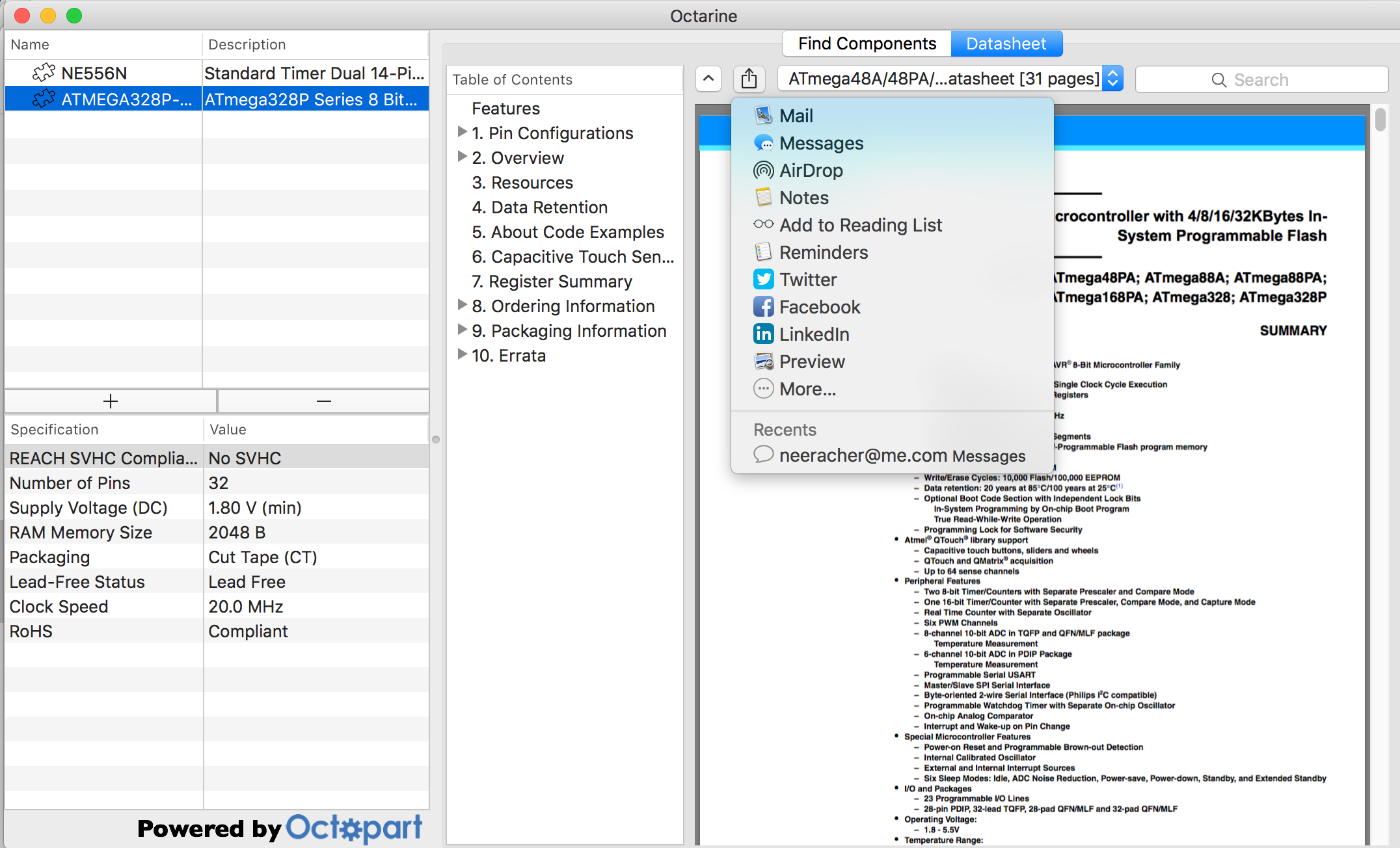
Task: Click the Facebook icon in share menu
Action: coord(763,307)
